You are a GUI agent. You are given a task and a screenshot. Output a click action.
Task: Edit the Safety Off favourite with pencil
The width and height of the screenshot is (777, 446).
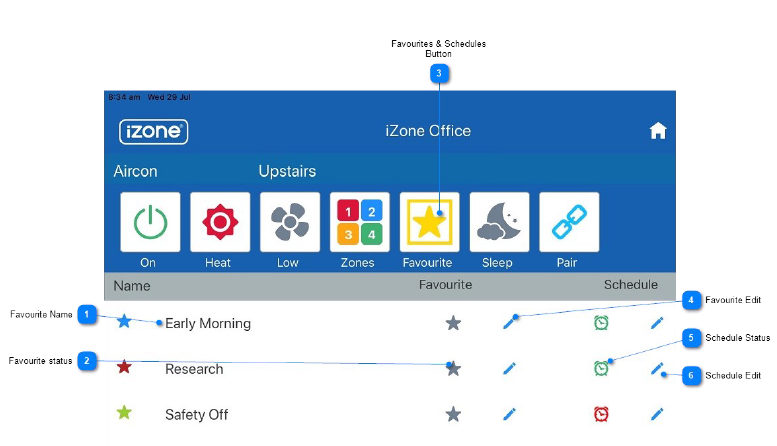509,414
